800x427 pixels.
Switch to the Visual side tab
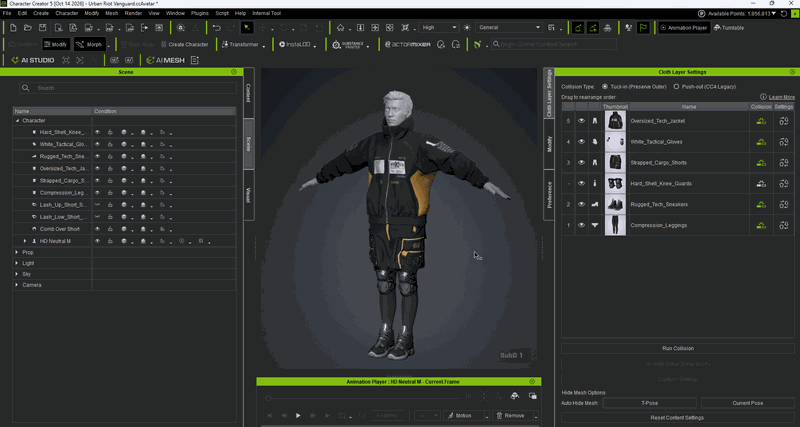pyautogui.click(x=248, y=195)
